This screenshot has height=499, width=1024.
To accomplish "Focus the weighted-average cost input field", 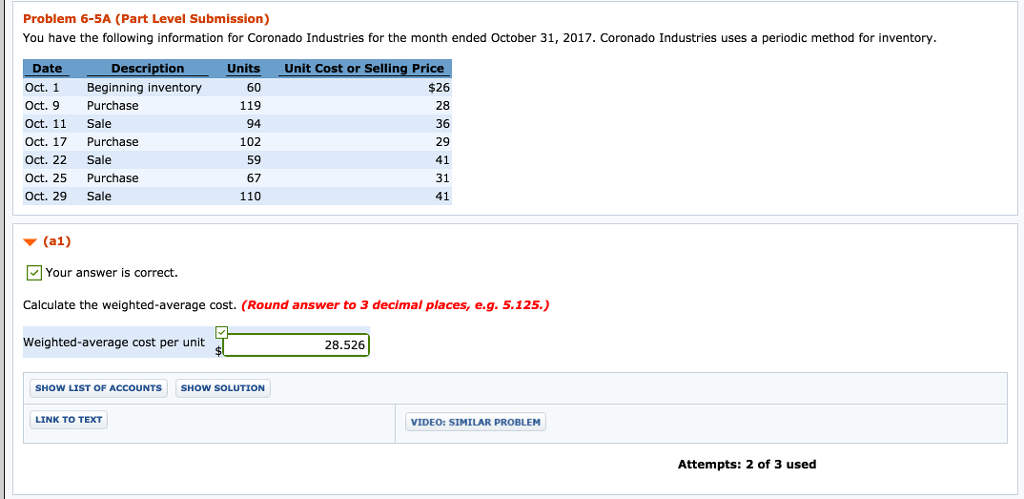I will tap(296, 345).
